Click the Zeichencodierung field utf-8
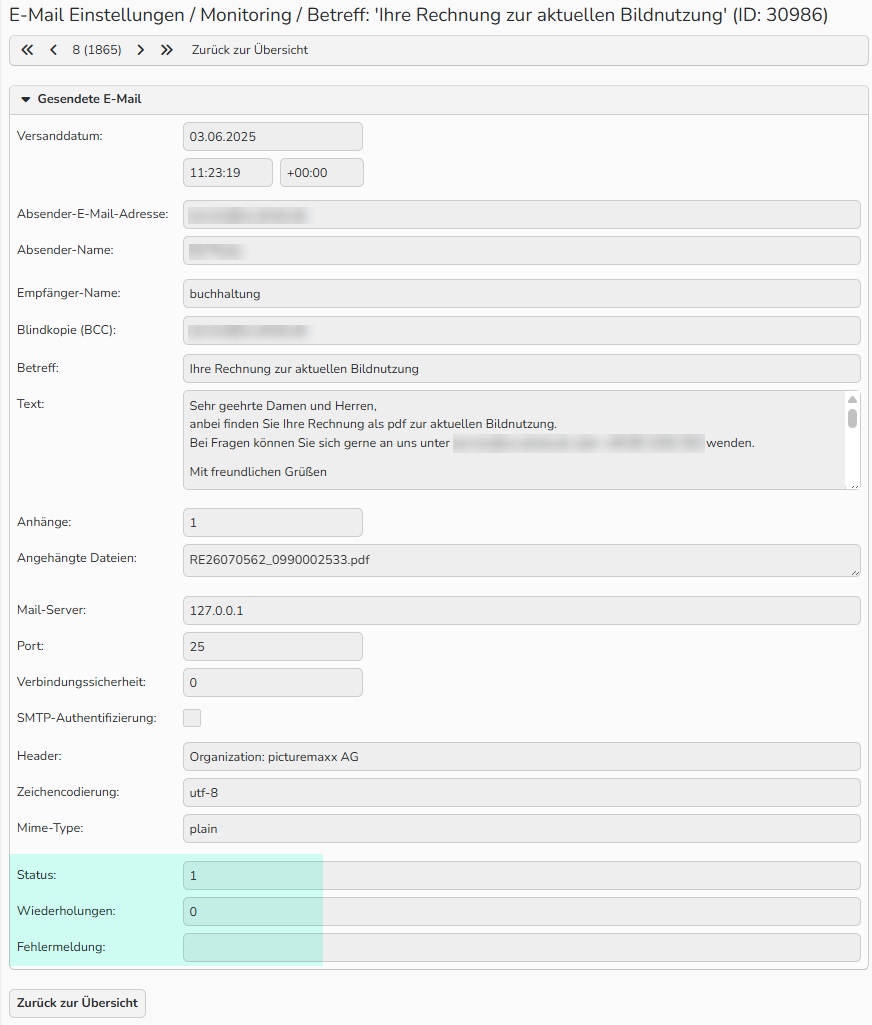The width and height of the screenshot is (872, 1025). [522, 792]
